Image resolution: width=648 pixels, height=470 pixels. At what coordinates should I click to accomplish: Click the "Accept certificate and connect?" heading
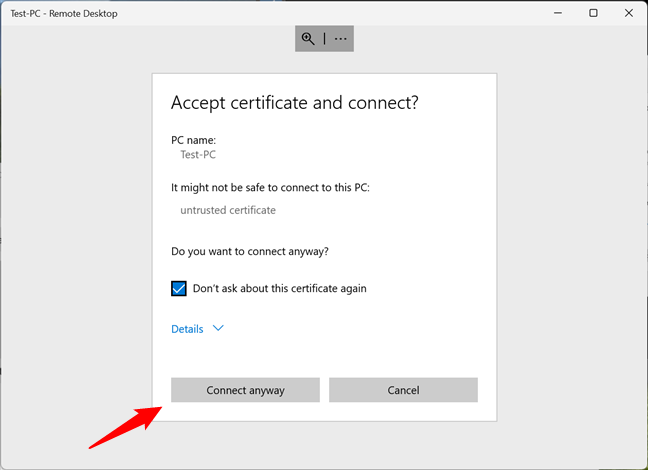(x=295, y=103)
